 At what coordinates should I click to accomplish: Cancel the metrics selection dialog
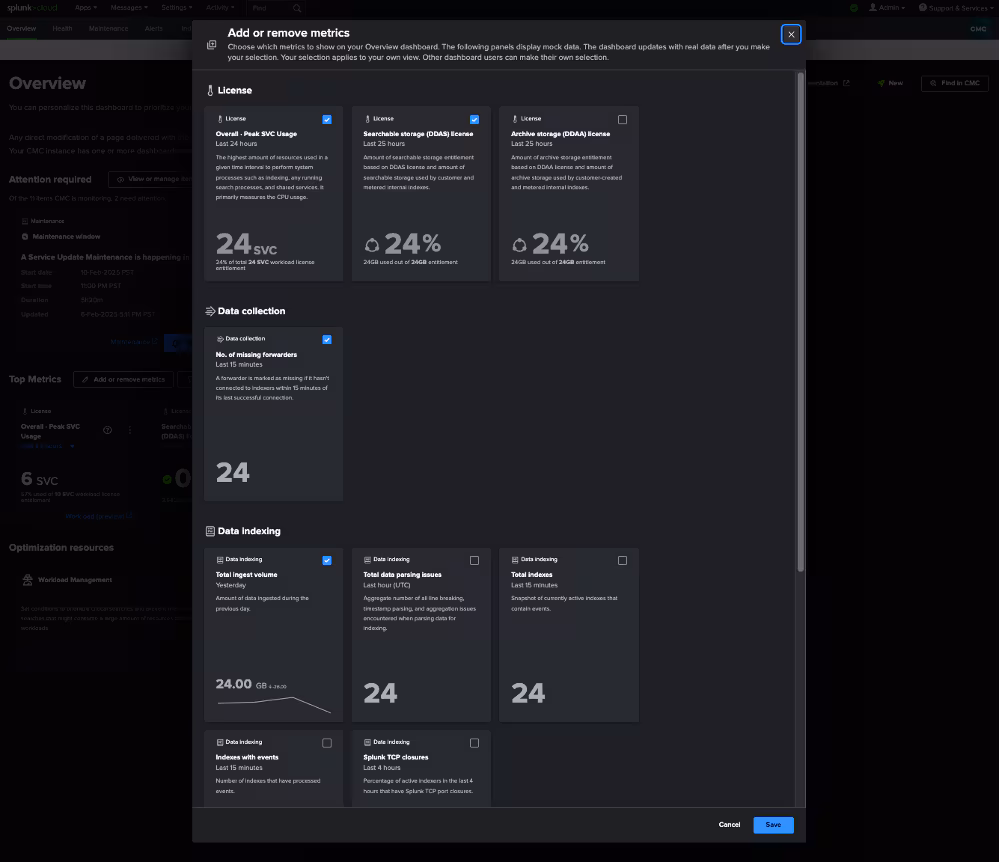point(729,825)
